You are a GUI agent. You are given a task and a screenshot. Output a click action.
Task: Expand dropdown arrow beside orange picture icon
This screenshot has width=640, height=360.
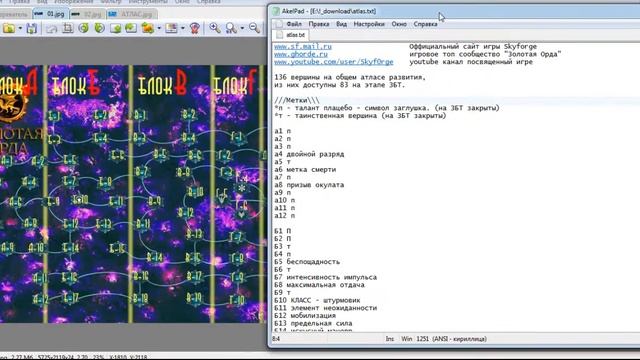click(x=159, y=28)
